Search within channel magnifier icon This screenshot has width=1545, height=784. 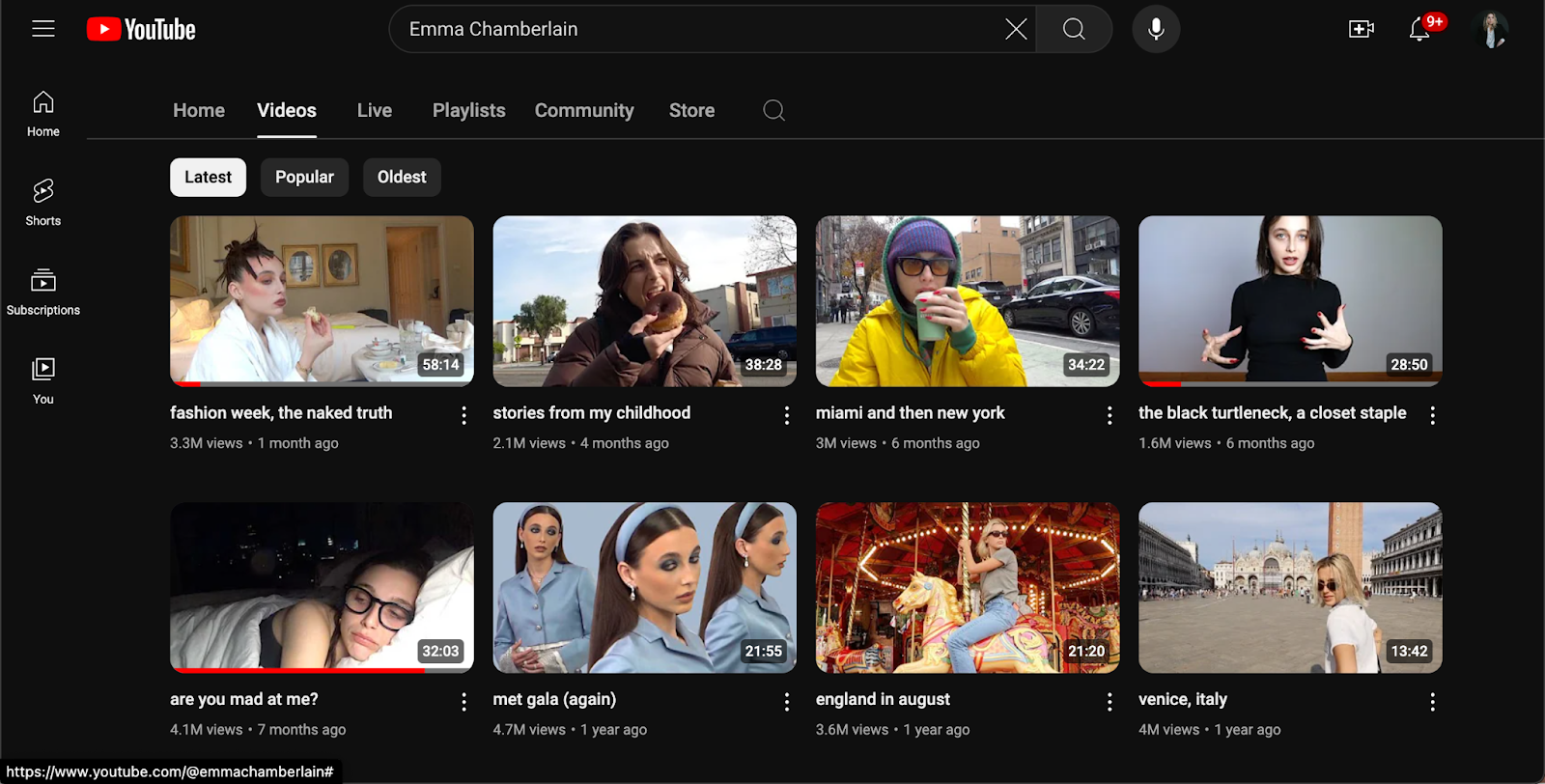coord(773,110)
